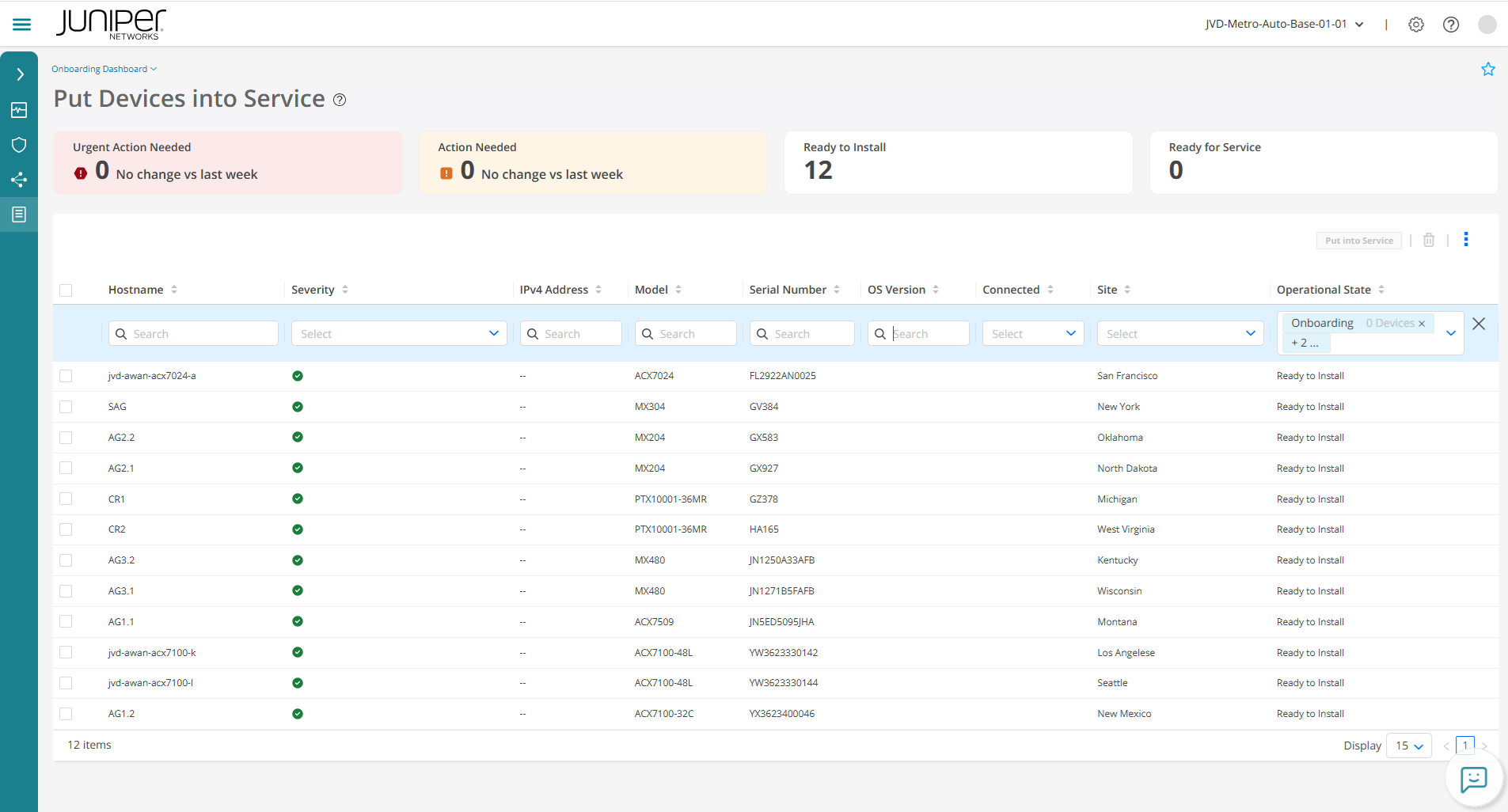Focus the IPv4 Address search field
The height and width of the screenshot is (812, 1508).
pyautogui.click(x=571, y=333)
